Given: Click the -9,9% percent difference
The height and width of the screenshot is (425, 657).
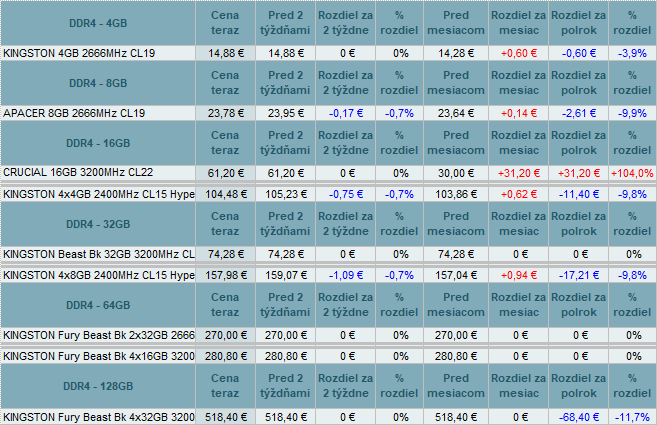Looking at the screenshot, I should coord(632,113).
